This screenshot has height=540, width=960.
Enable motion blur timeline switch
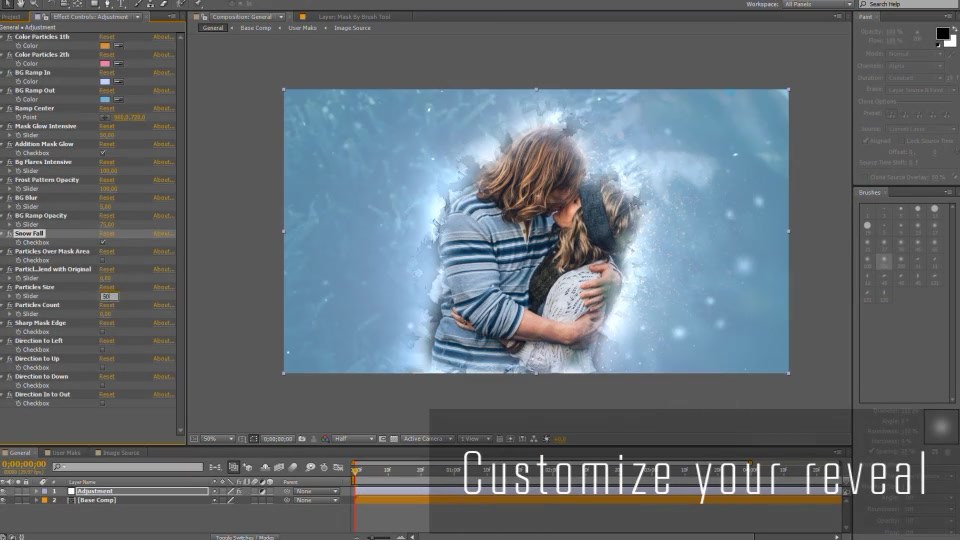pyautogui.click(x=293, y=467)
